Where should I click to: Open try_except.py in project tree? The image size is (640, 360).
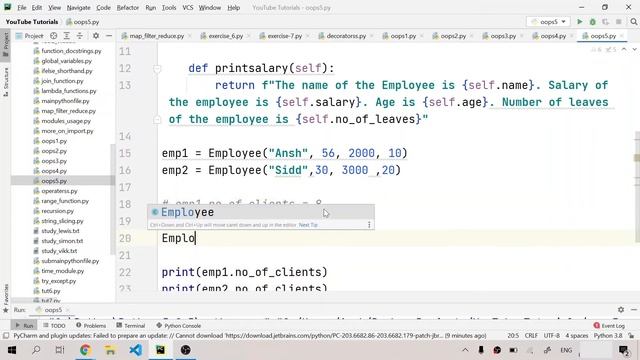[x=58, y=281]
